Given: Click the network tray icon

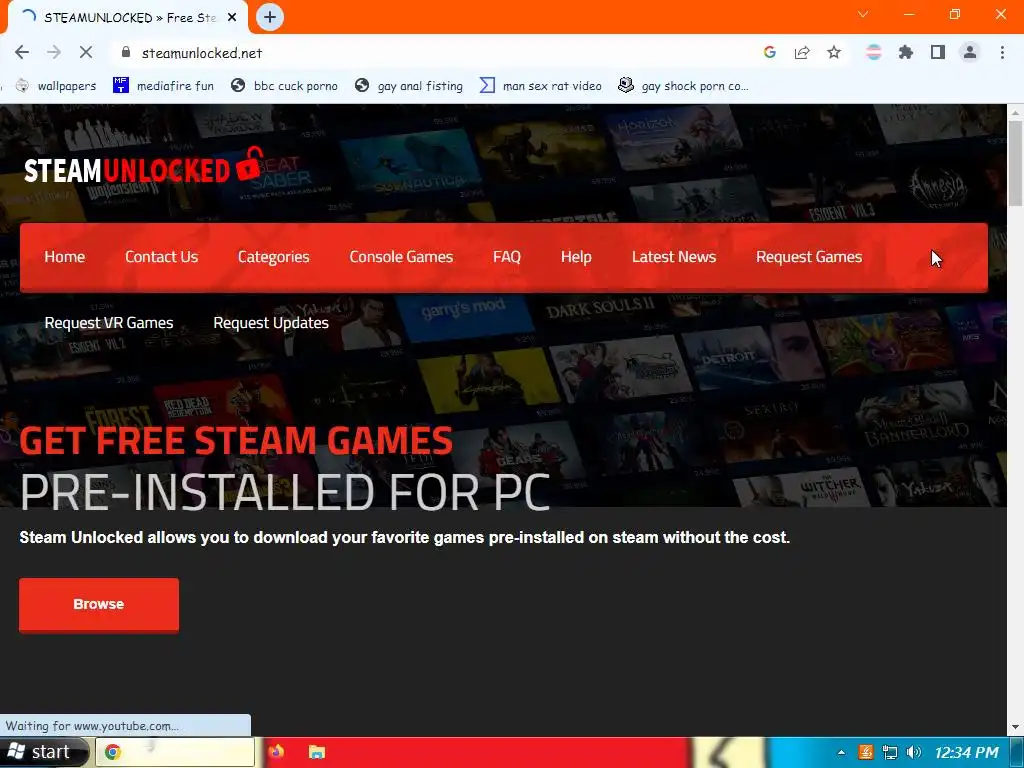Looking at the screenshot, I should coord(889,752).
